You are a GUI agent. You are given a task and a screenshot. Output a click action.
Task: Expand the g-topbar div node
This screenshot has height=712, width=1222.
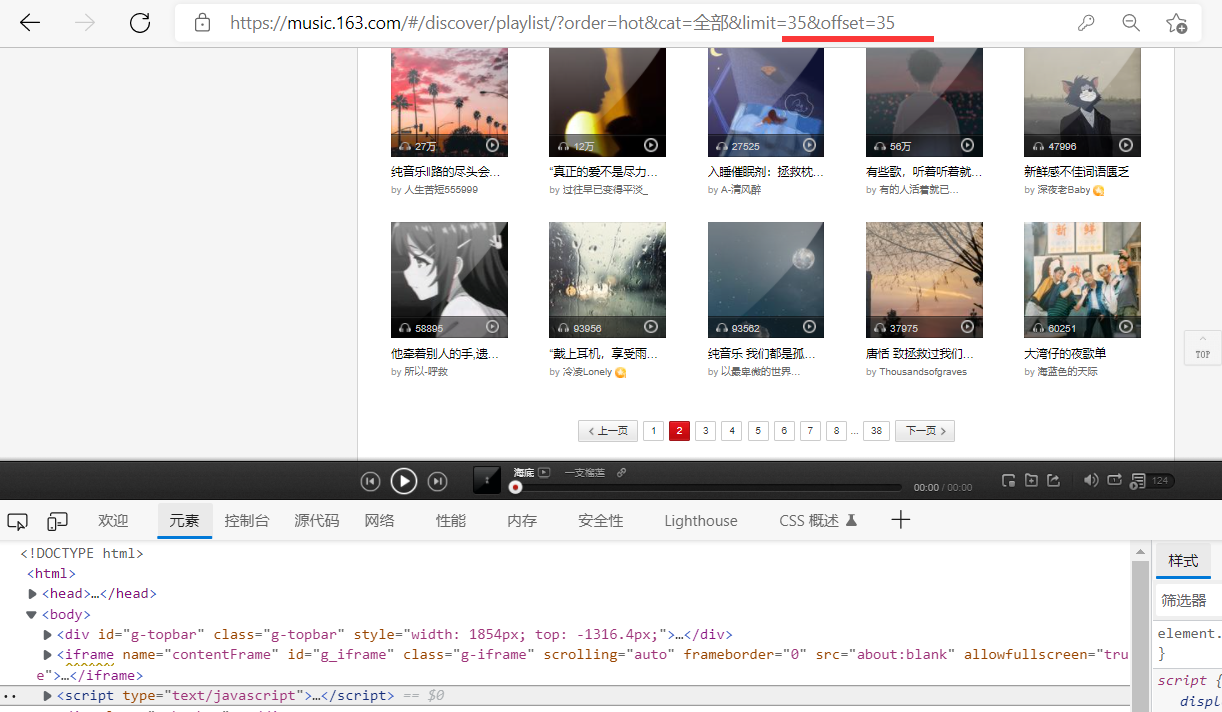point(47,635)
